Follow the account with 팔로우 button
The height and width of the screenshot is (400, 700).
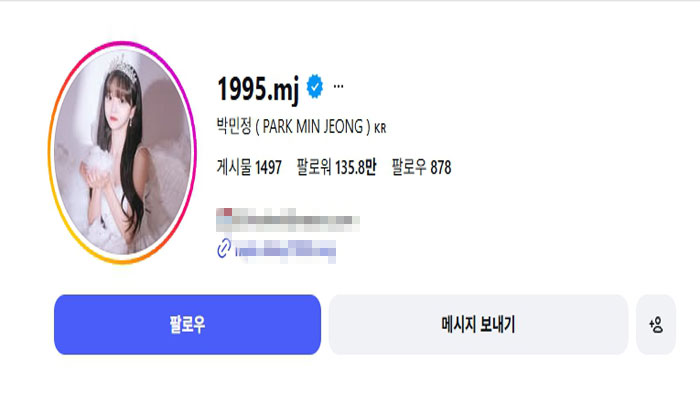188,325
